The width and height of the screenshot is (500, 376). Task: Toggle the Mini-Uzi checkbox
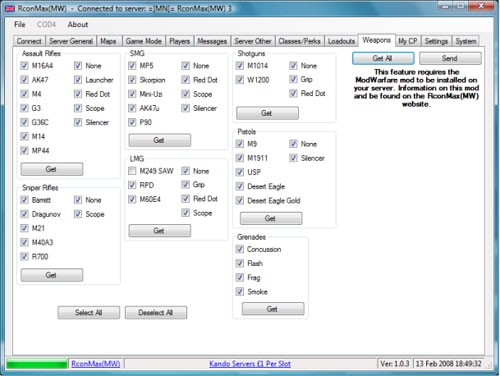coord(132,94)
